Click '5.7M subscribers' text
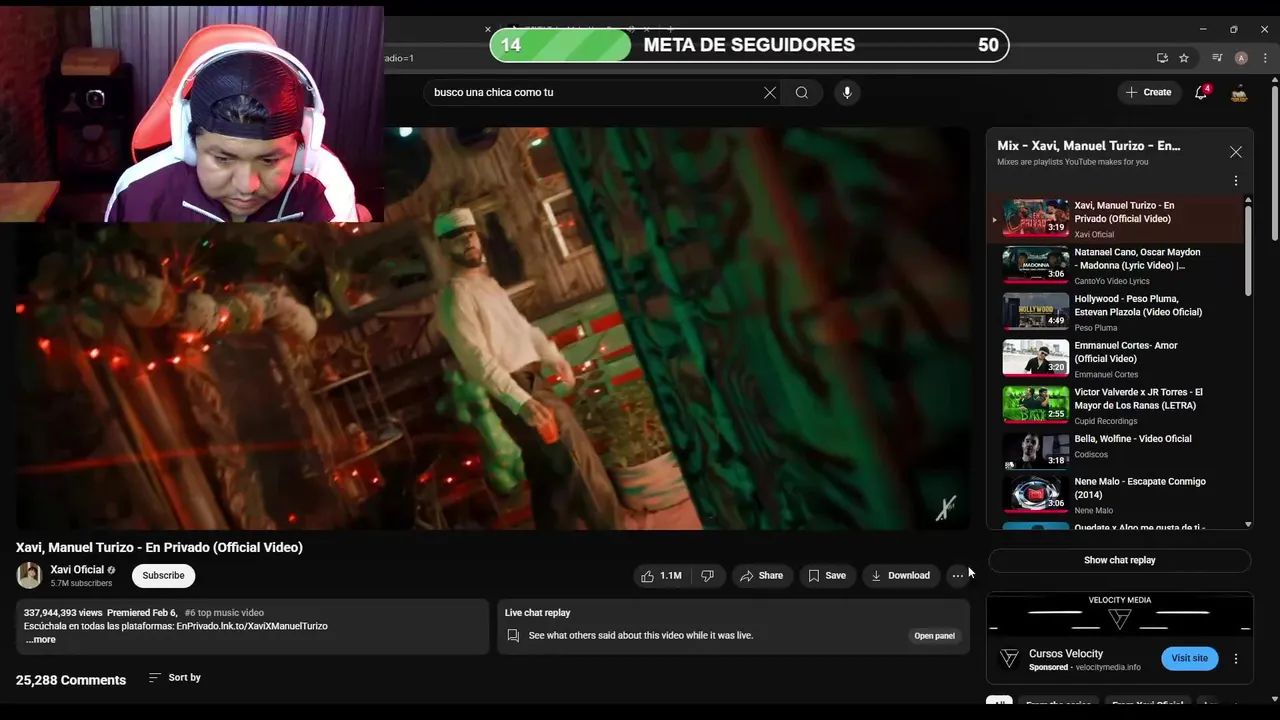Image resolution: width=1280 pixels, height=720 pixels. pyautogui.click(x=81, y=583)
